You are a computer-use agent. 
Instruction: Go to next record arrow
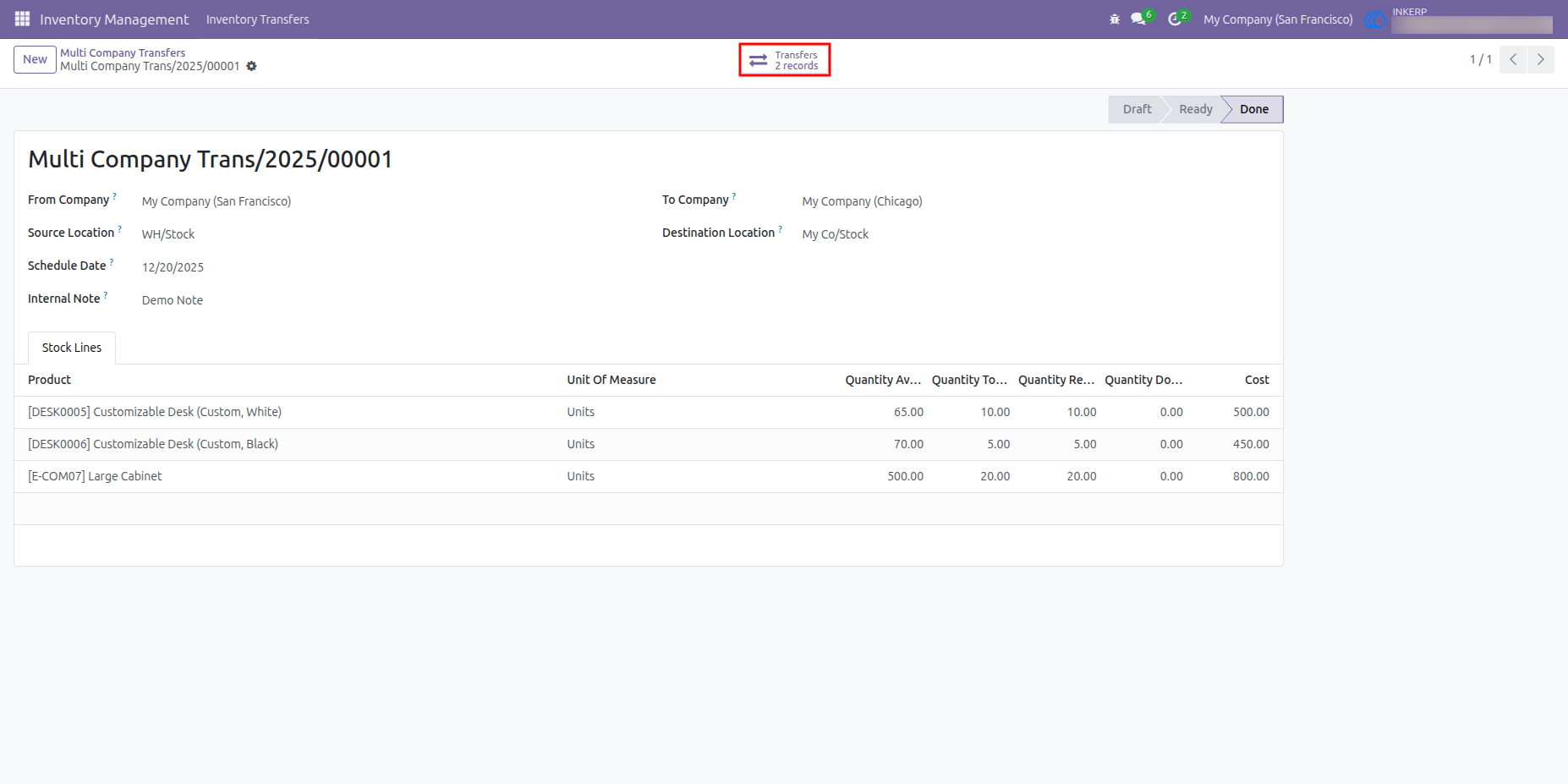pos(1540,59)
